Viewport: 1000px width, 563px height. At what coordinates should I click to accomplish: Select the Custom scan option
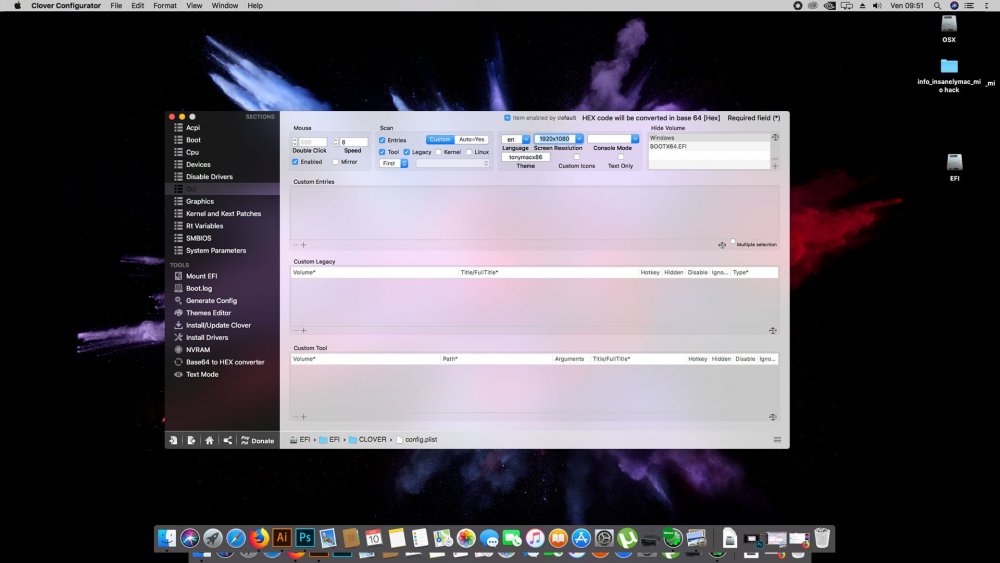tap(440, 140)
